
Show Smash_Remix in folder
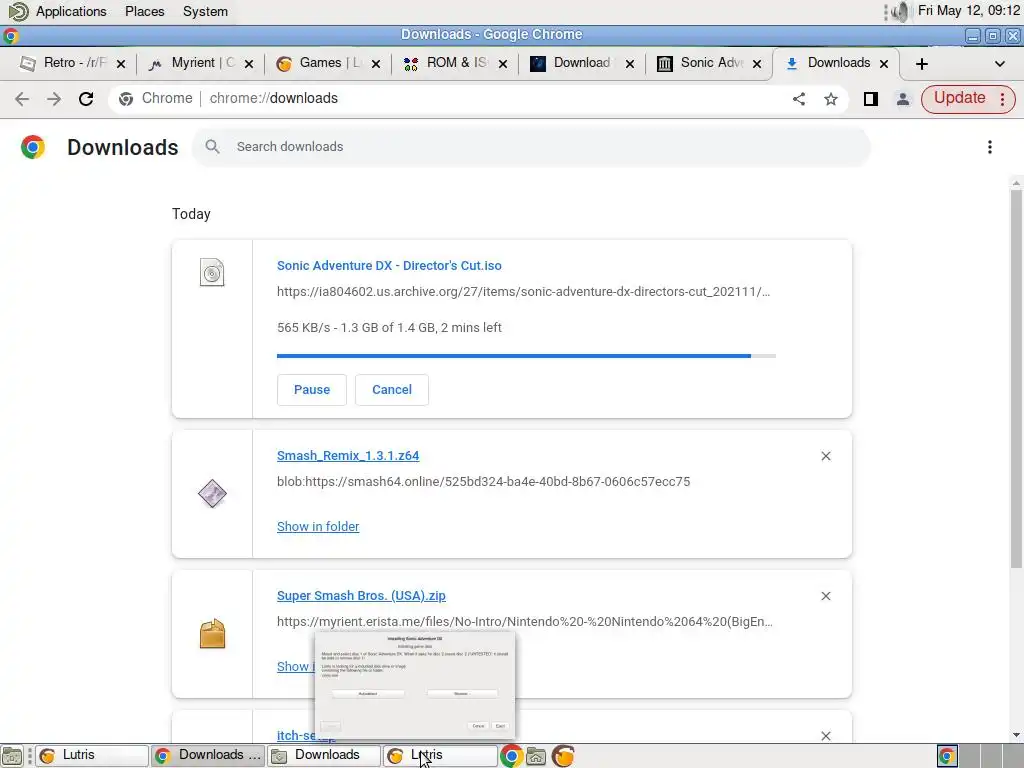(x=318, y=526)
